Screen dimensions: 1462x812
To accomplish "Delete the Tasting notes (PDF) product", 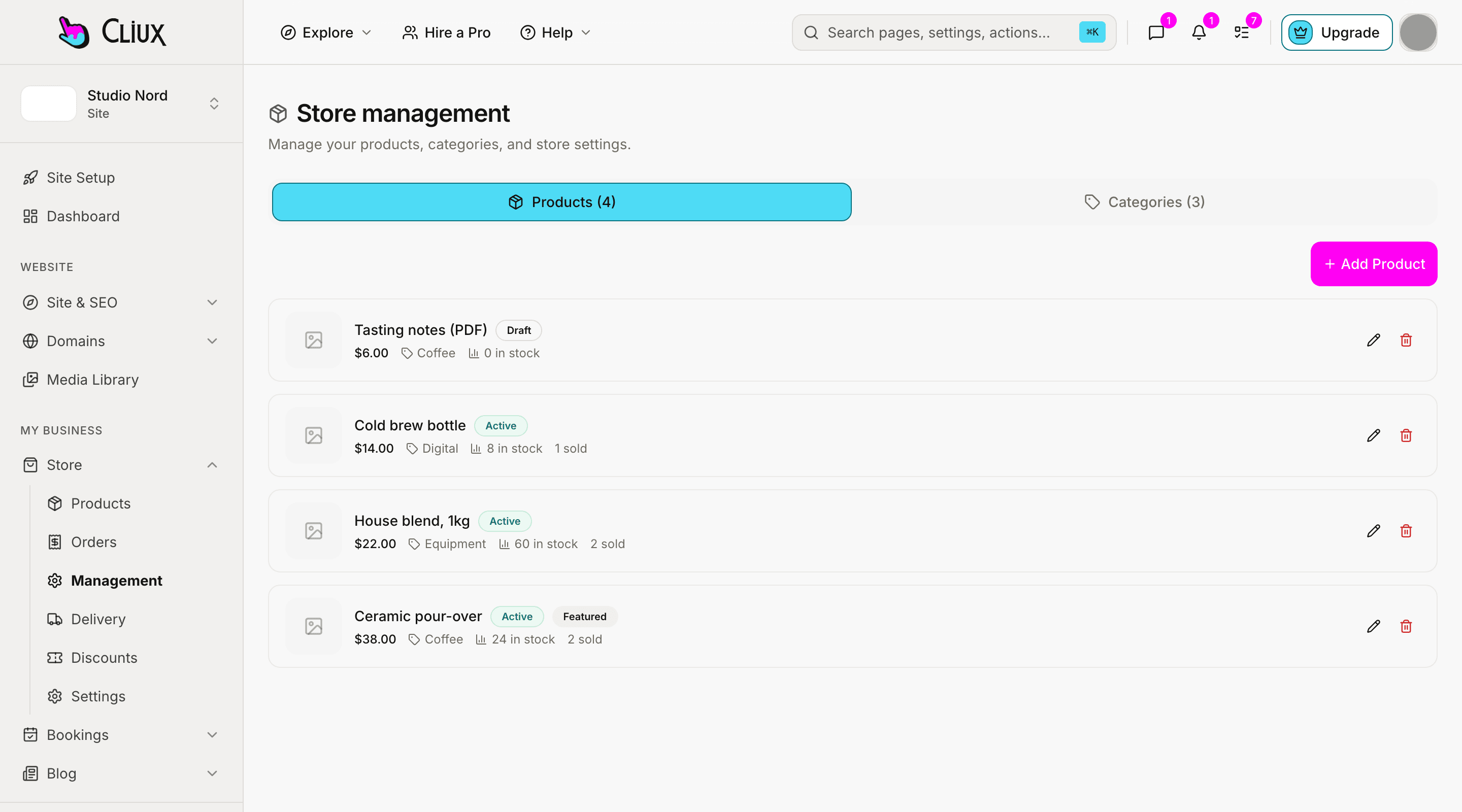I will click(x=1406, y=340).
